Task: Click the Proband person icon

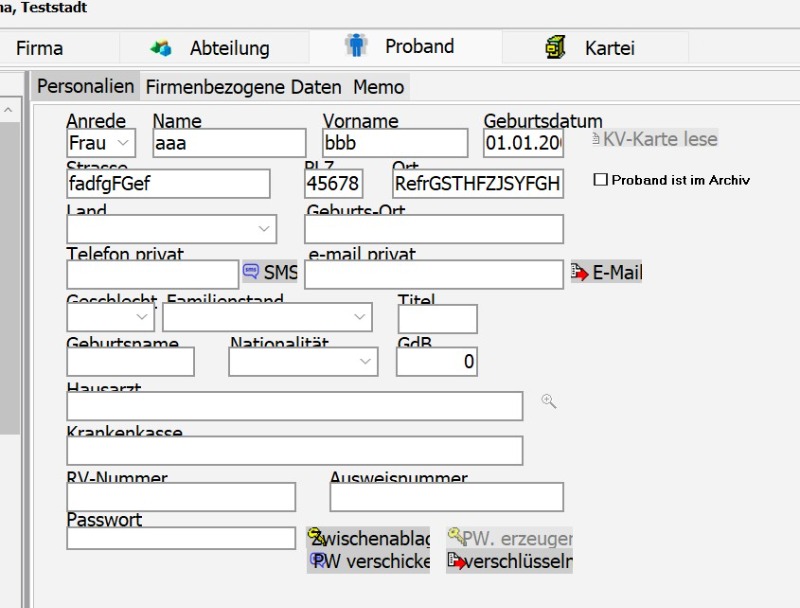Action: (x=356, y=46)
